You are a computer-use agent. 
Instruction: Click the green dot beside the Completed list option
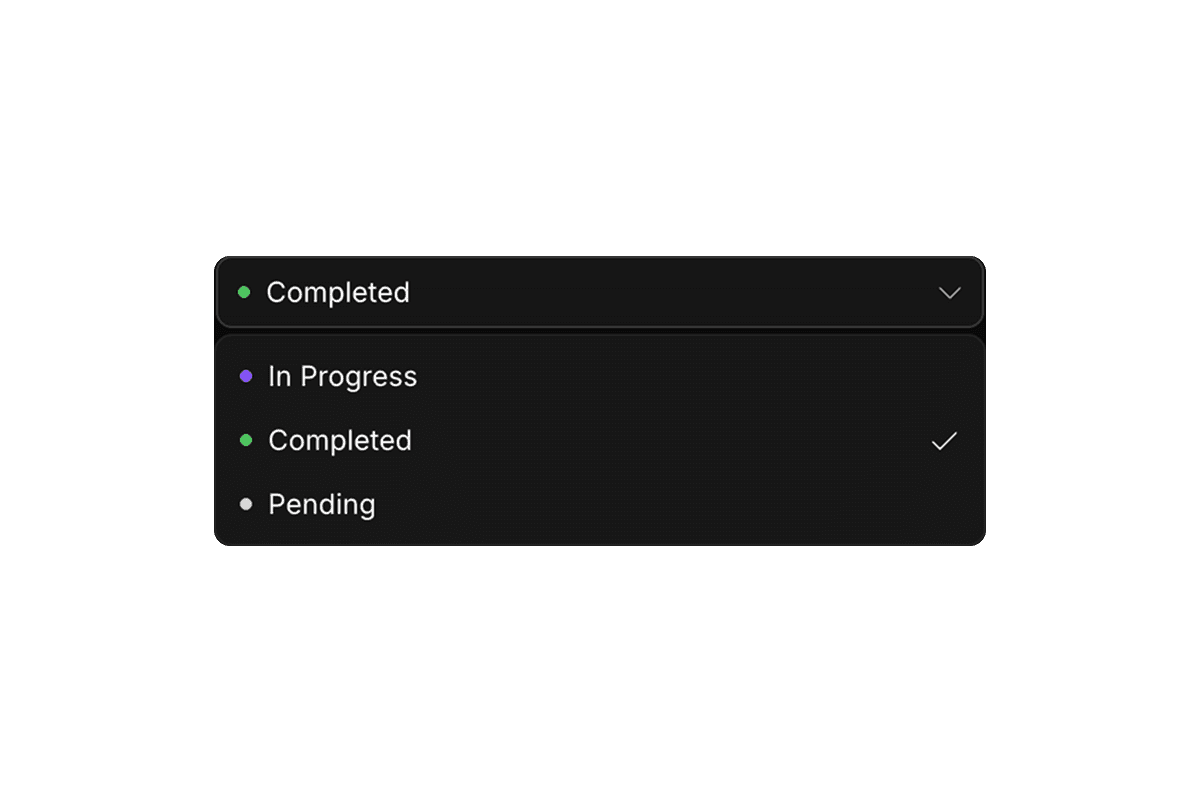point(246,441)
